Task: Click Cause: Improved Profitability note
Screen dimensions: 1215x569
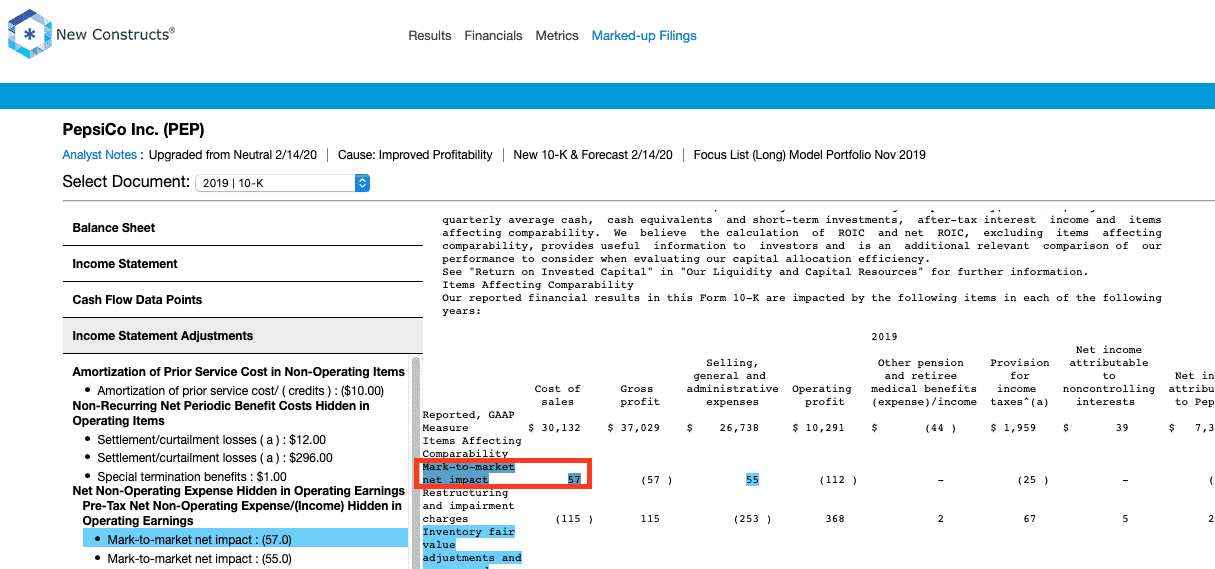Action: tap(415, 155)
